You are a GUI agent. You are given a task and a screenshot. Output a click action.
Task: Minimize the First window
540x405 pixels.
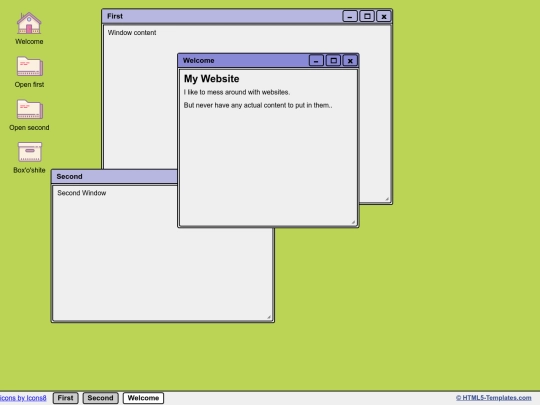pos(350,16)
